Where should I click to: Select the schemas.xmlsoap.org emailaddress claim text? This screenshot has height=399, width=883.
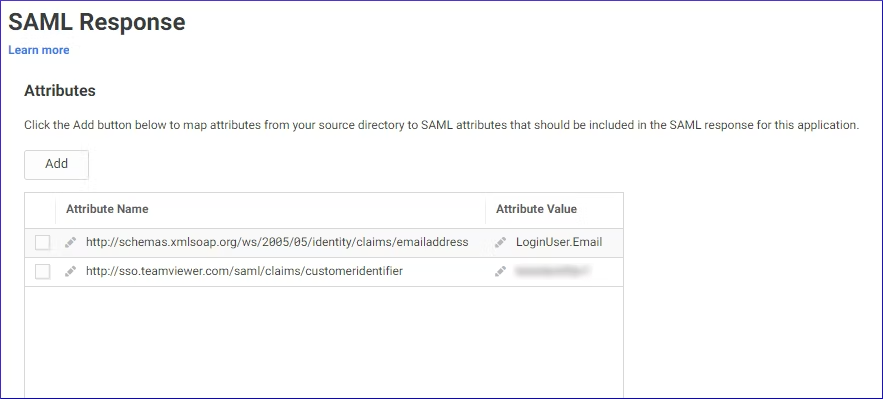277,243
